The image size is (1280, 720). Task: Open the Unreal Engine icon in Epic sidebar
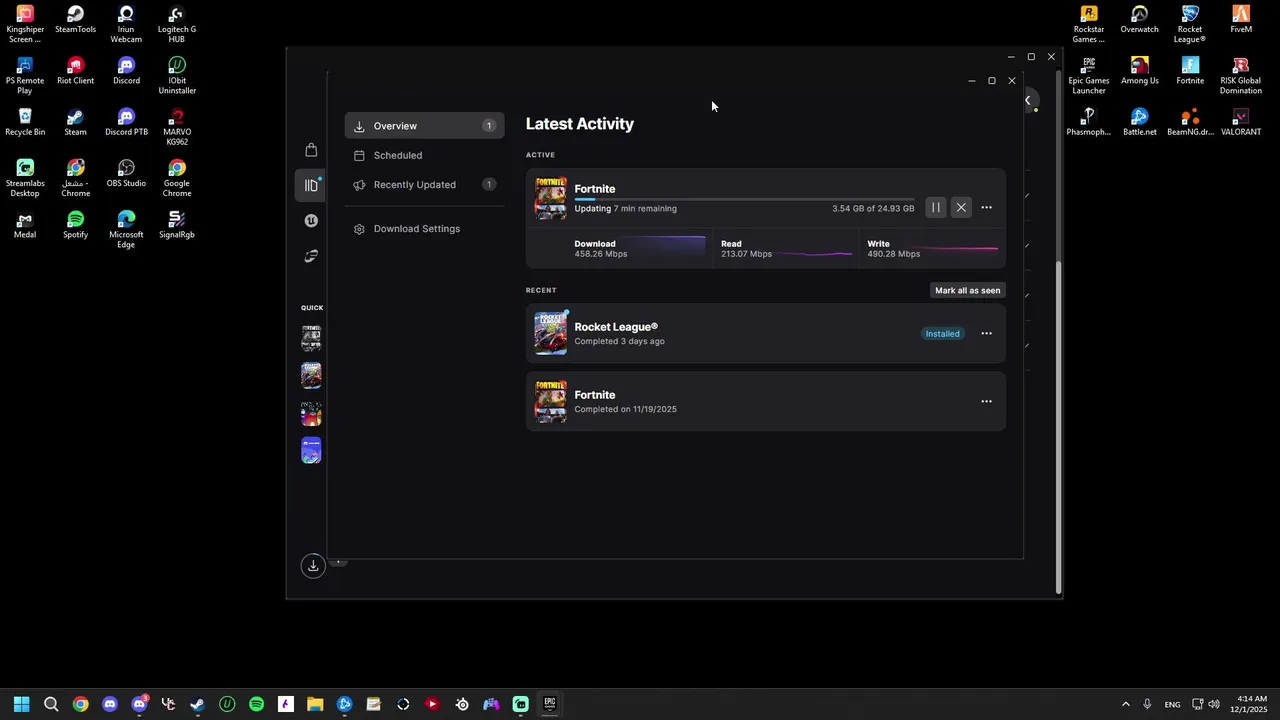point(311,221)
